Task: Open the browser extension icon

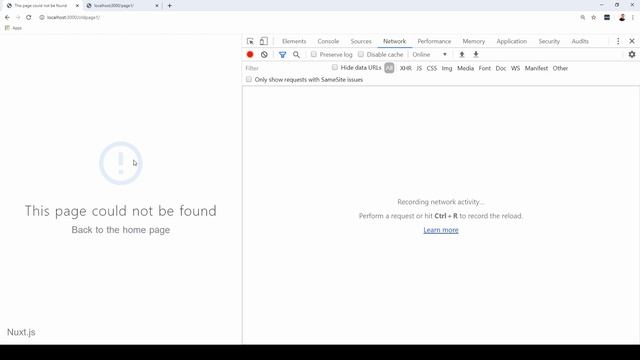Action: click(607, 18)
